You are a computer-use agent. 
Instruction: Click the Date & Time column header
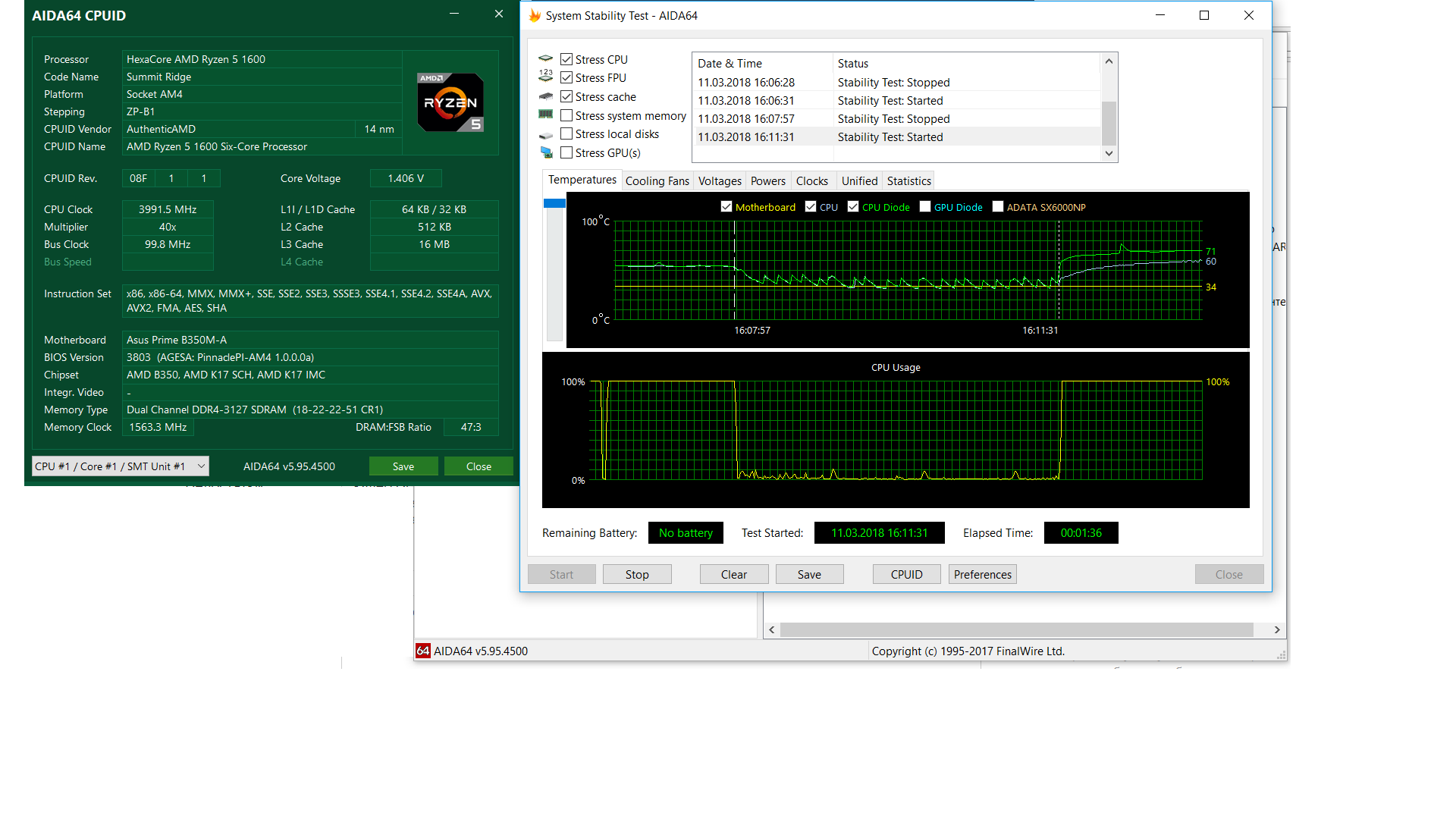(762, 63)
